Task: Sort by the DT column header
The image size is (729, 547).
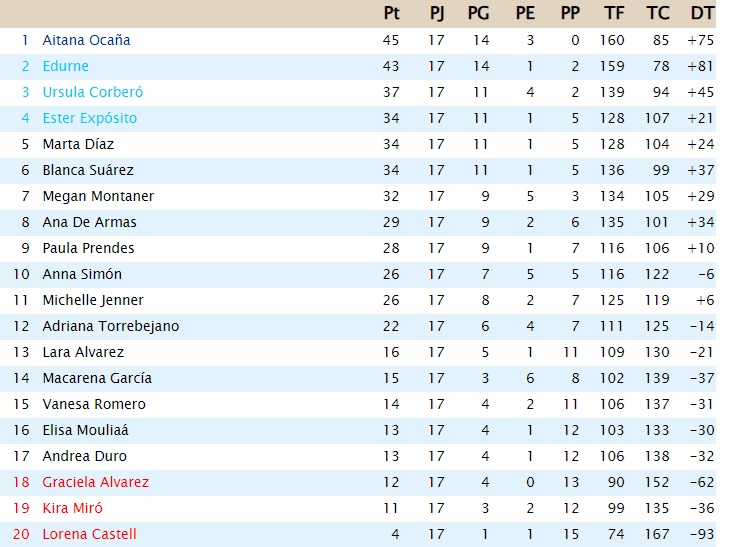Action: pos(702,13)
